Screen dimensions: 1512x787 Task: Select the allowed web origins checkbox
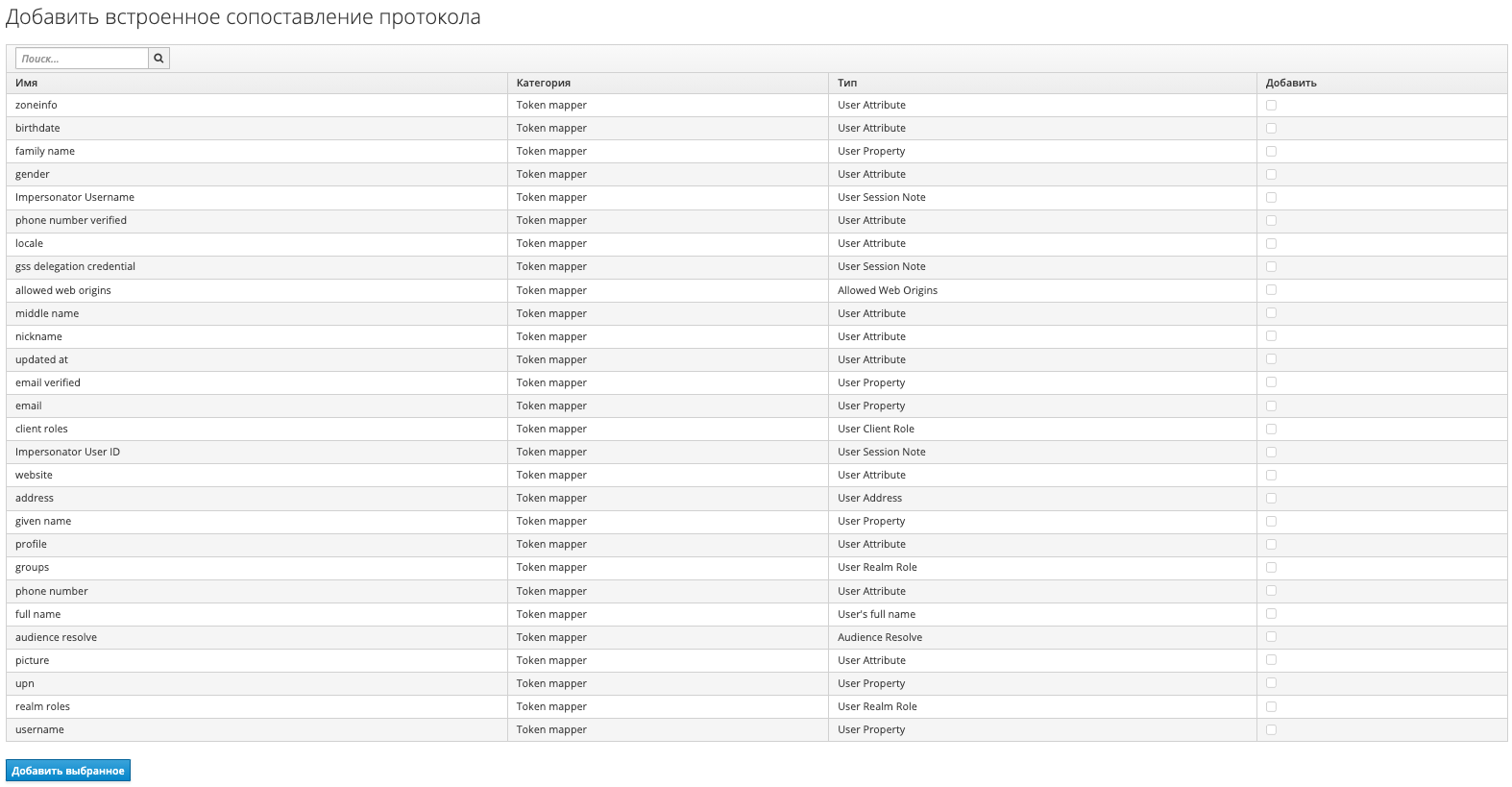(1271, 290)
